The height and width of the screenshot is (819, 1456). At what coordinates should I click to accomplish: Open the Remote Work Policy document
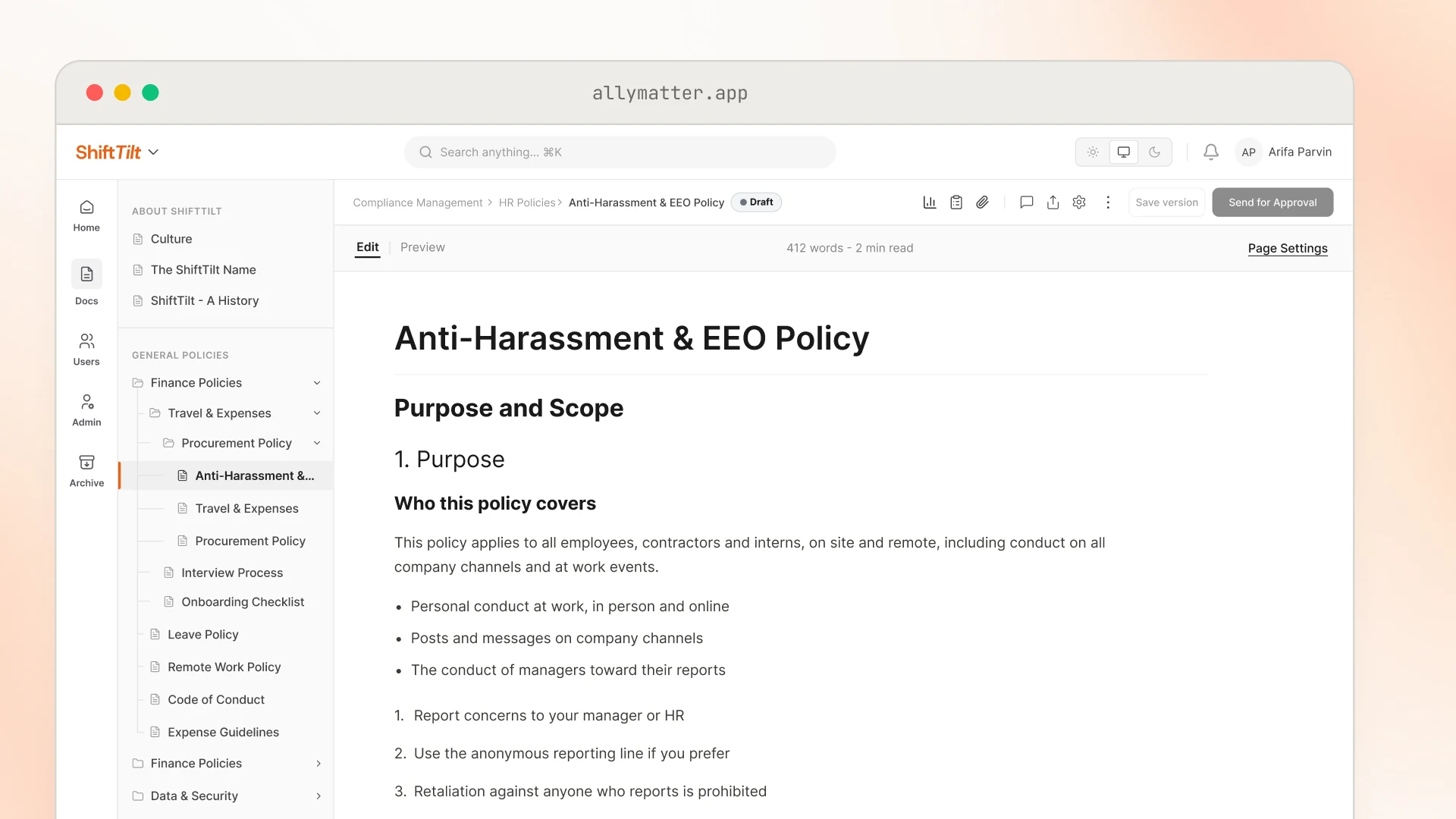point(224,667)
